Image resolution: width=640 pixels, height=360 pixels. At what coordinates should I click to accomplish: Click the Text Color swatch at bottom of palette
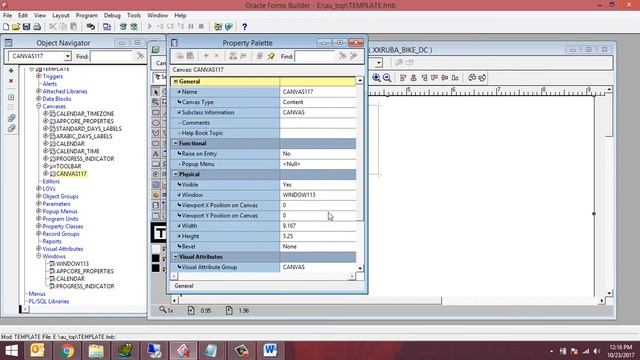click(156, 268)
